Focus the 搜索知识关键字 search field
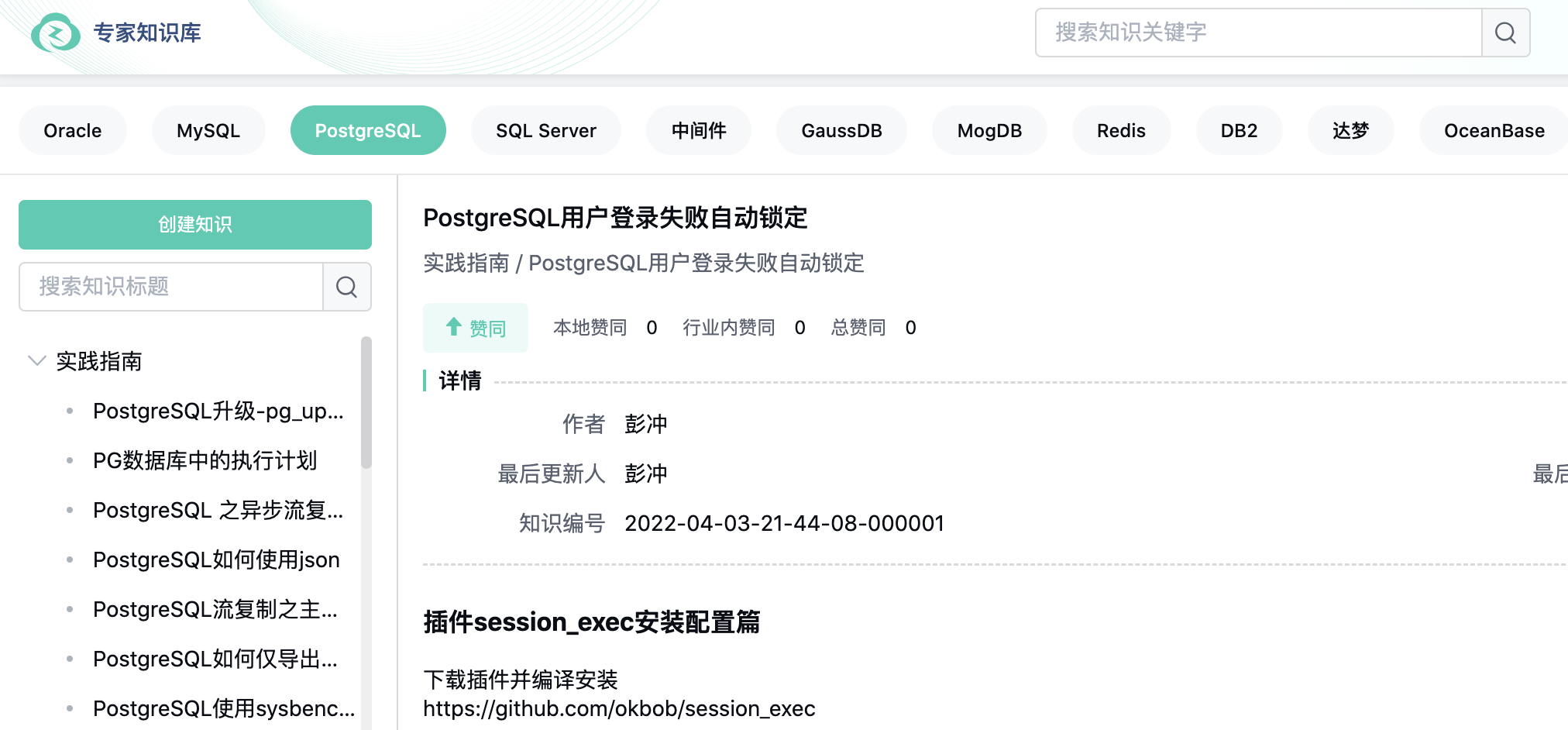This screenshot has width=1568, height=730. coord(1258,33)
